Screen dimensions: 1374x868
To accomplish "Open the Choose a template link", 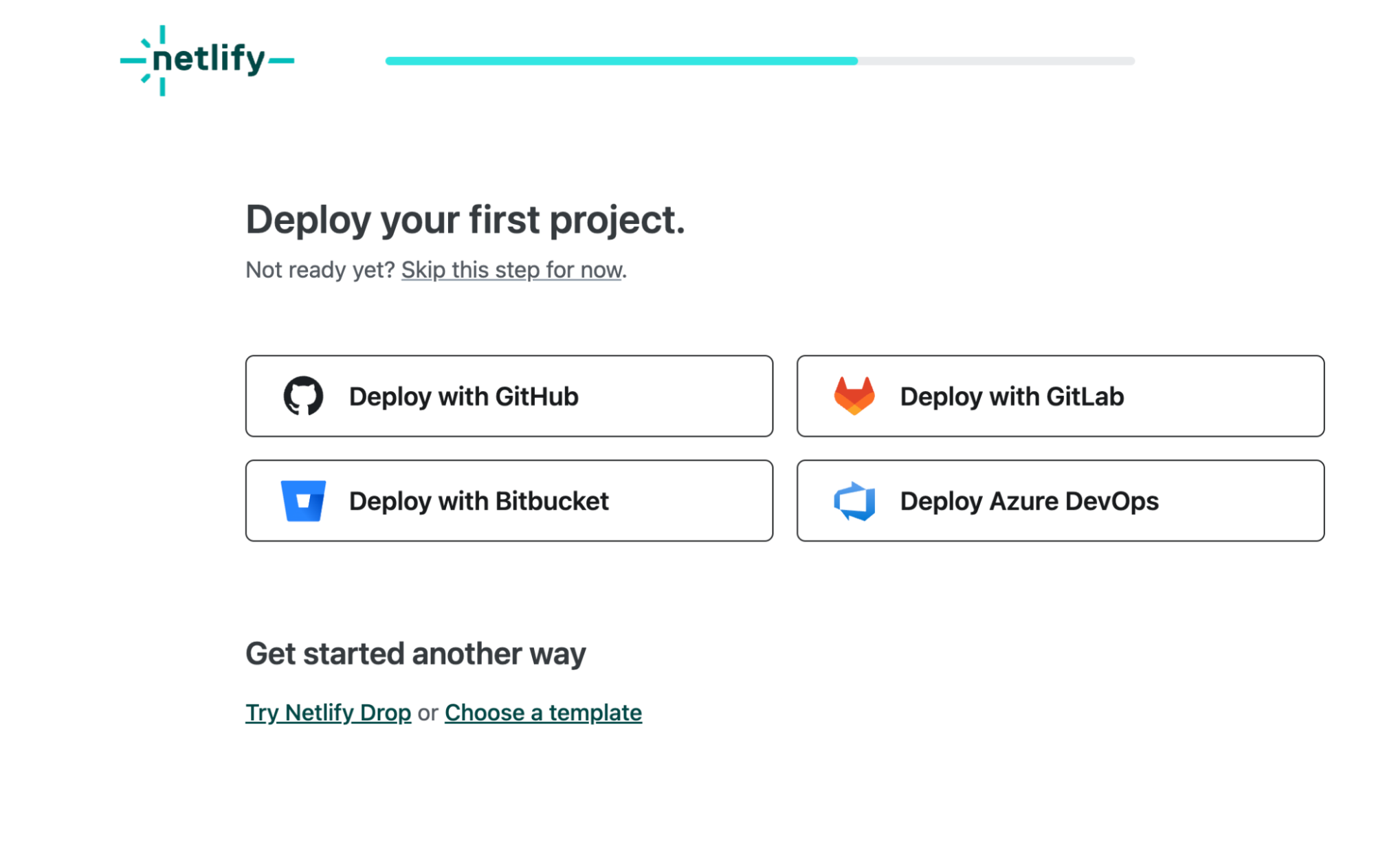I will point(543,713).
